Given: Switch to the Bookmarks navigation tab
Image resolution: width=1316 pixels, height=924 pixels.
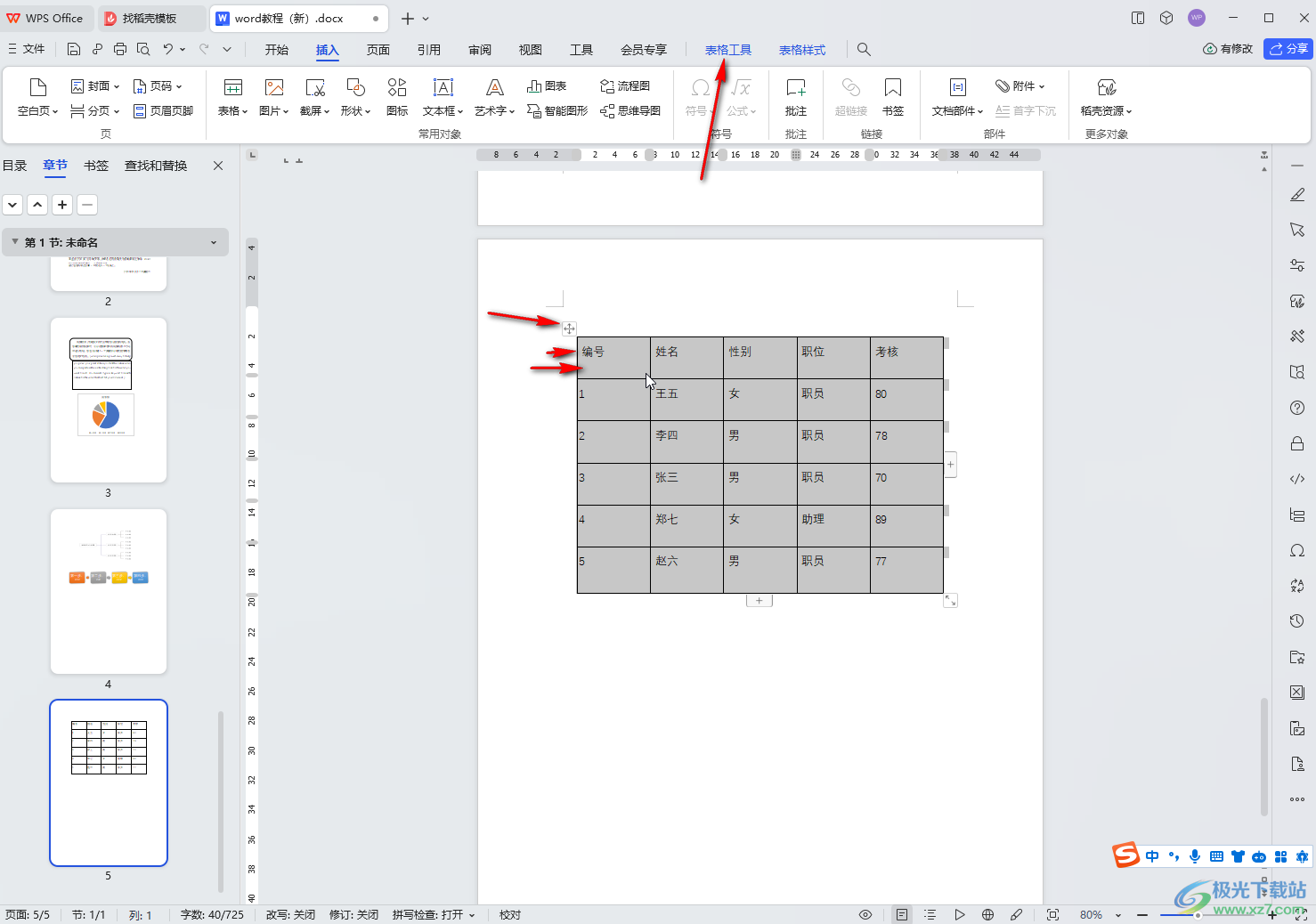Looking at the screenshot, I should [96, 166].
